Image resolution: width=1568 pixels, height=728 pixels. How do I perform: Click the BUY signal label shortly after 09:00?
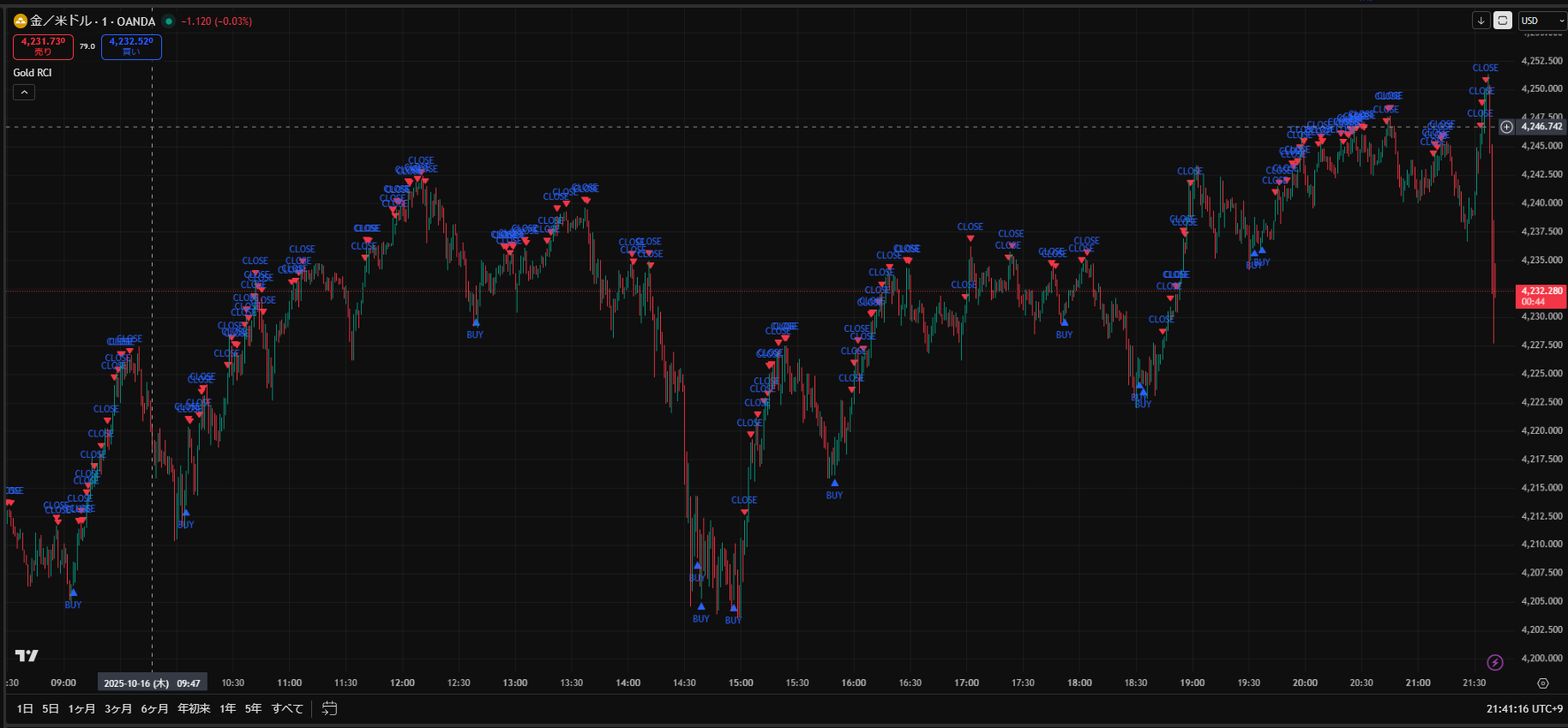coord(73,605)
